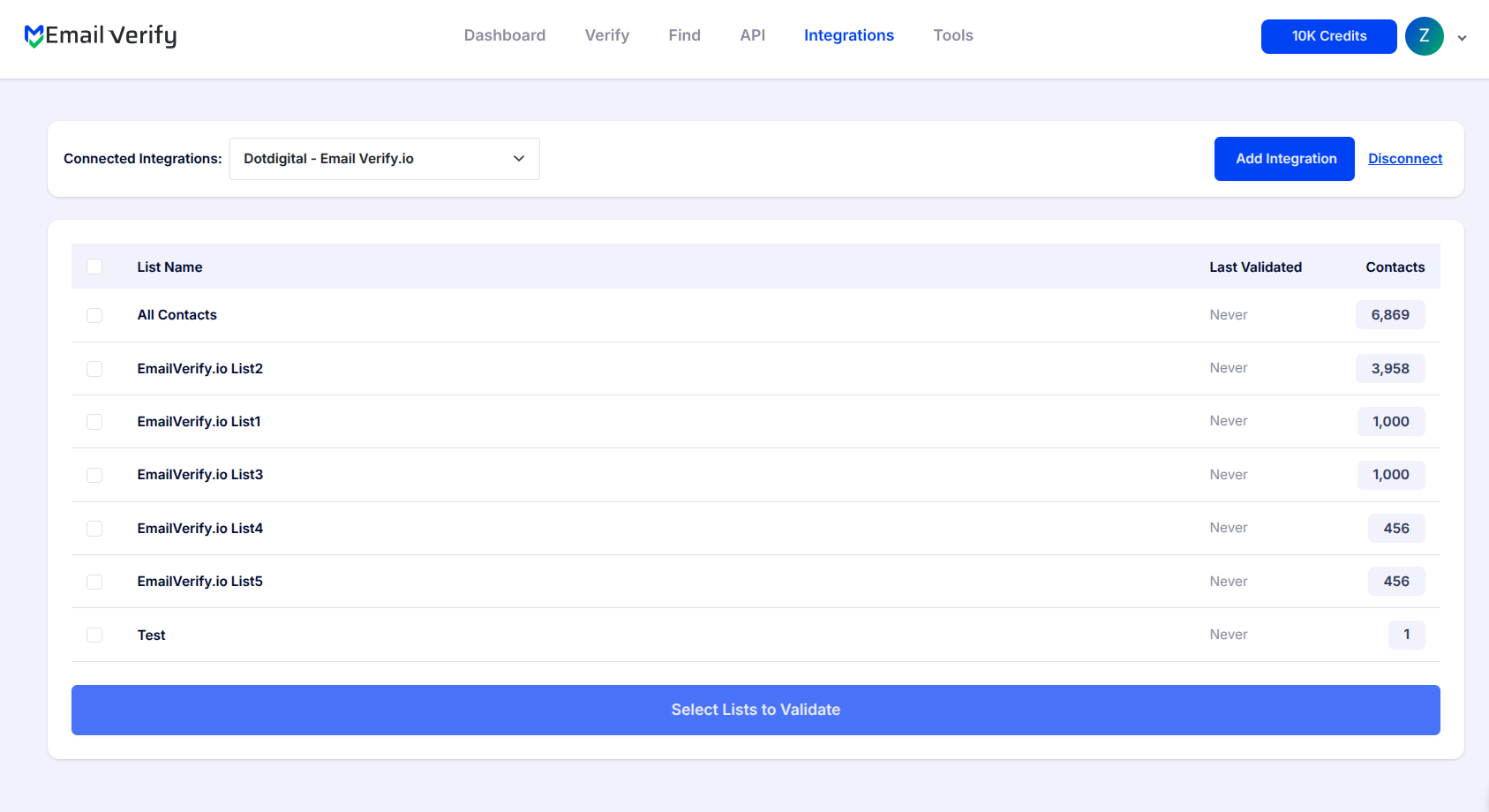Toggle the select-all checkbox in header
This screenshot has width=1489, height=812.
(x=94, y=267)
